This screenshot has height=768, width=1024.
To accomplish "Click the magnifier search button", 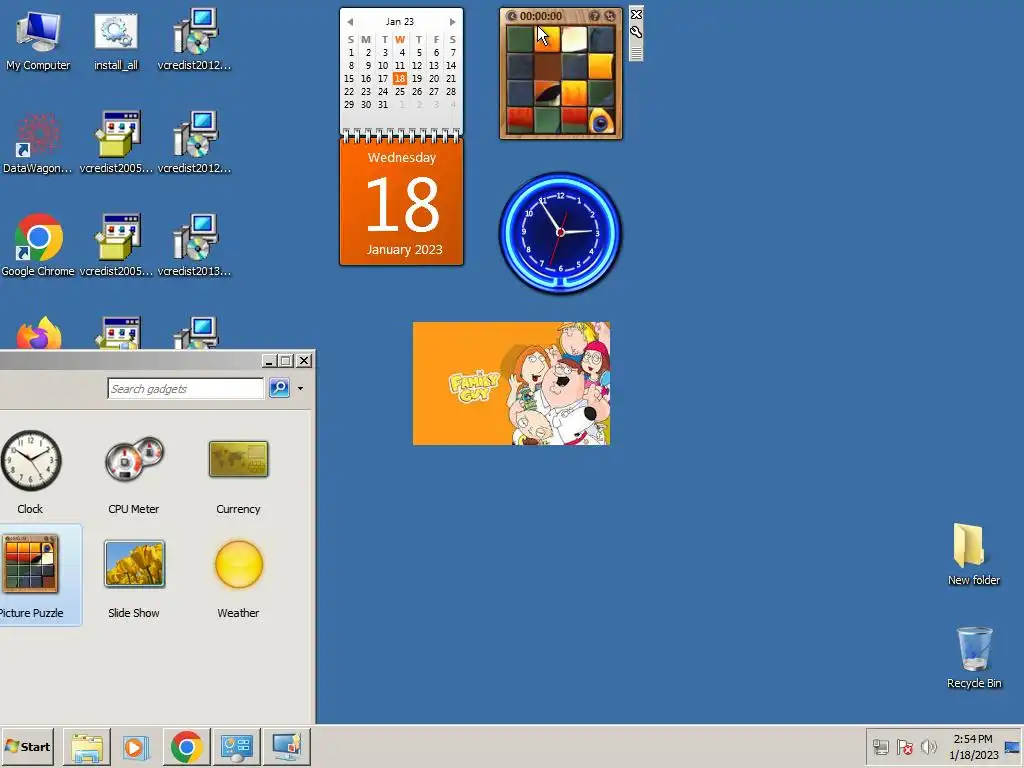I will [x=280, y=388].
